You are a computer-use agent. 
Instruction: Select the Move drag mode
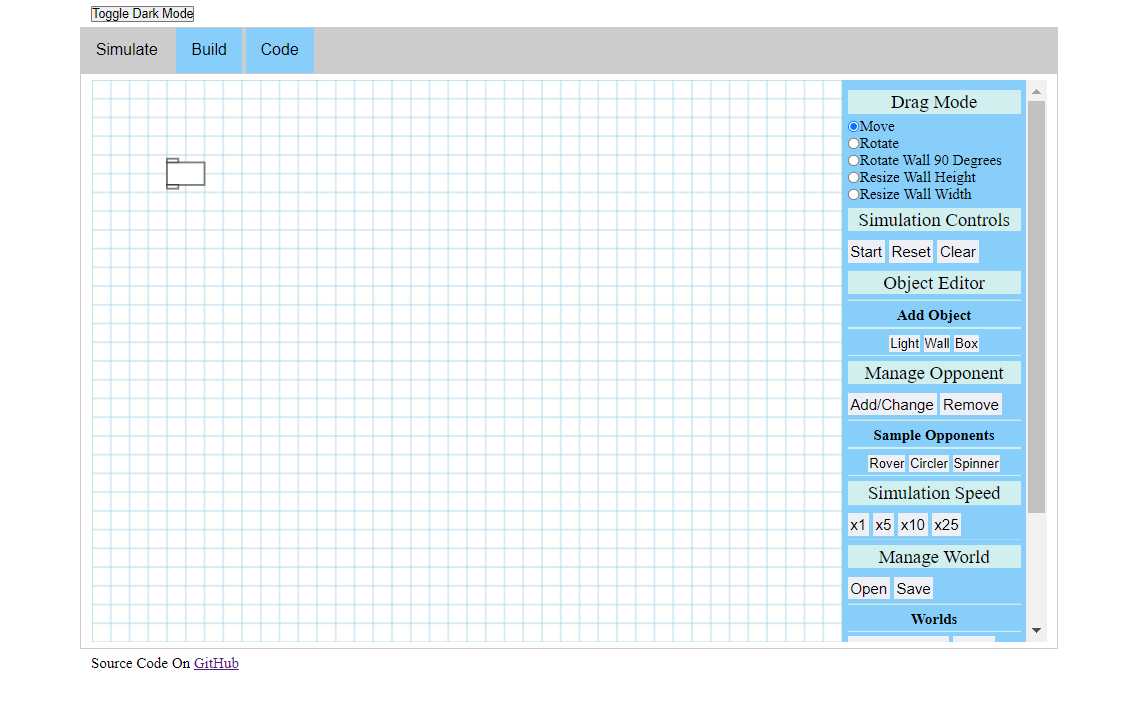[854, 126]
